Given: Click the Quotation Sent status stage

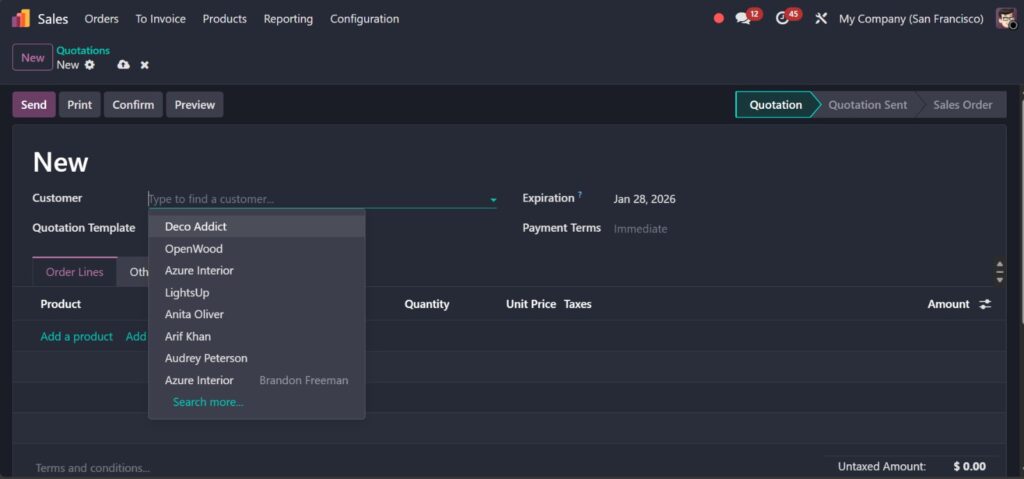Looking at the screenshot, I should click(867, 105).
